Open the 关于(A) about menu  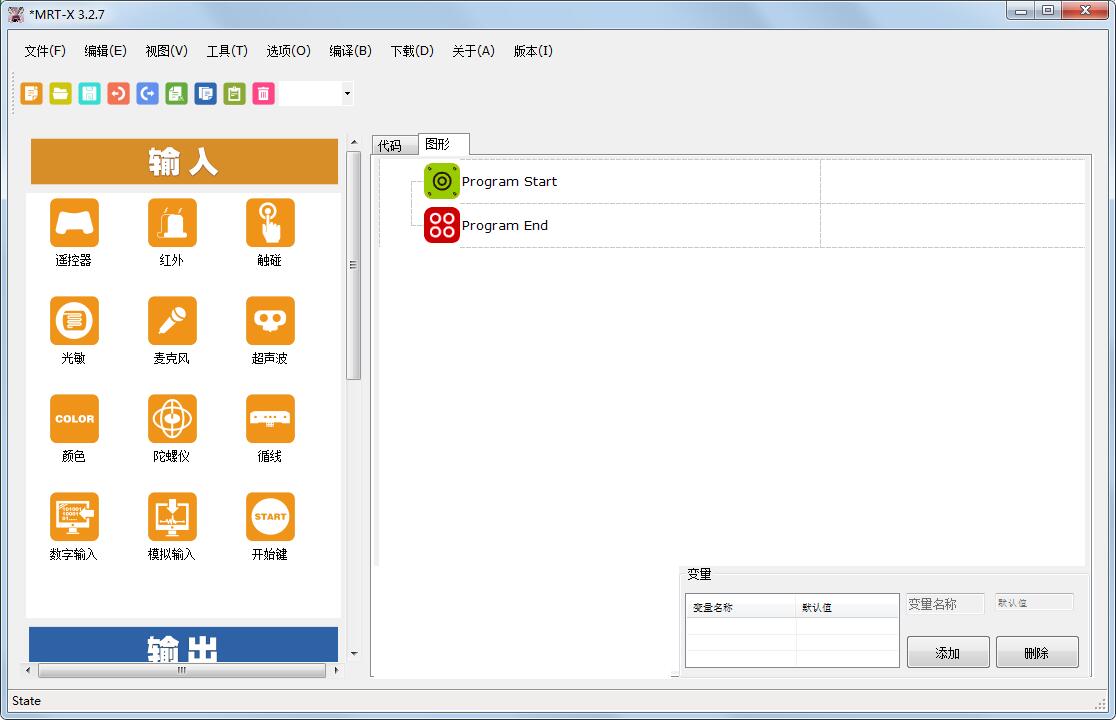(473, 51)
